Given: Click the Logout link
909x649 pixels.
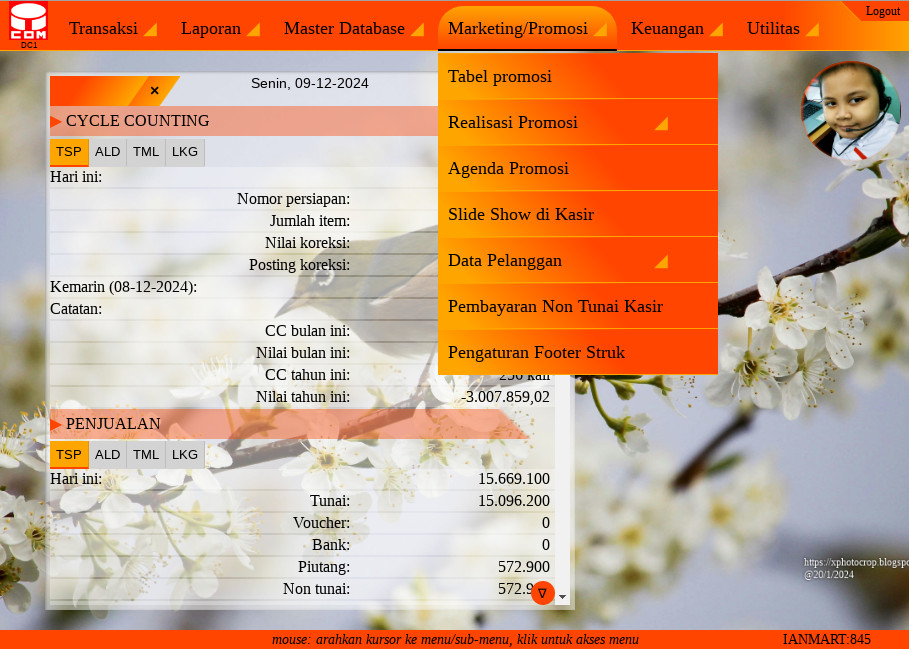Looking at the screenshot, I should tap(882, 11).
